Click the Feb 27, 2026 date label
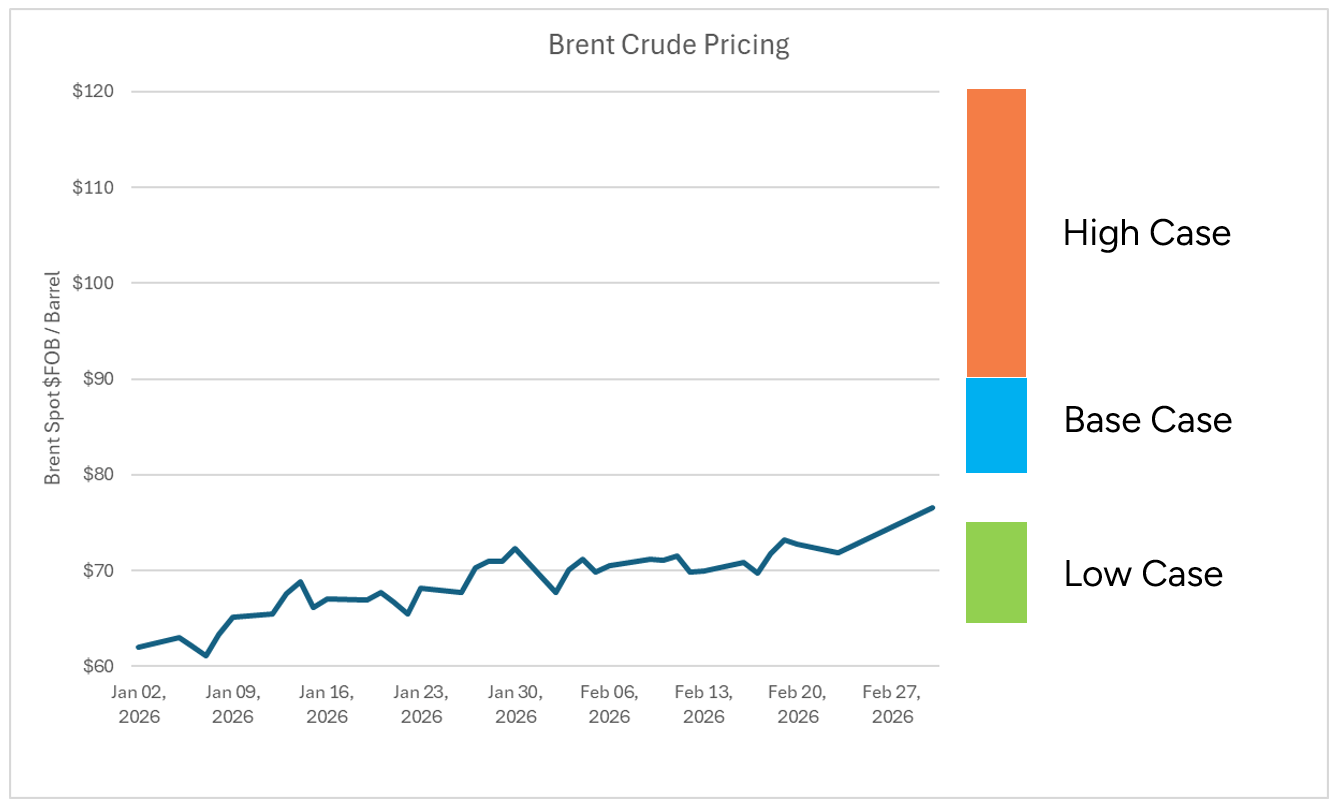This screenshot has height=805, width=1335. pyautogui.click(x=892, y=704)
